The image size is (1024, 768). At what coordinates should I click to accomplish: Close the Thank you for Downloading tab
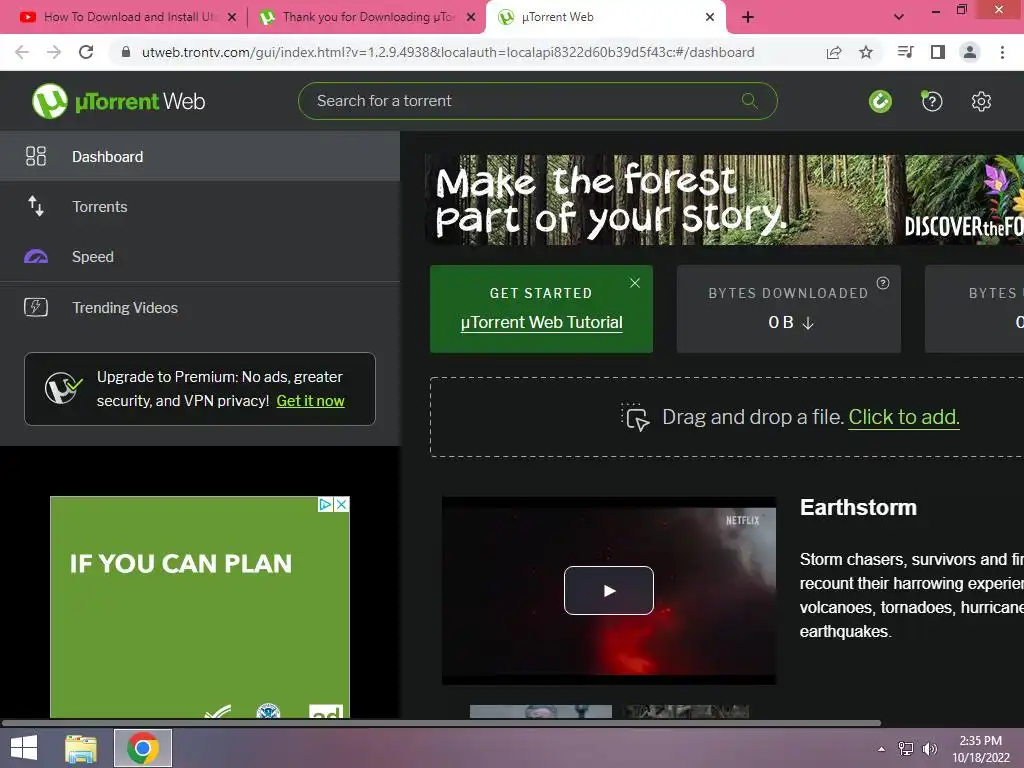[471, 17]
